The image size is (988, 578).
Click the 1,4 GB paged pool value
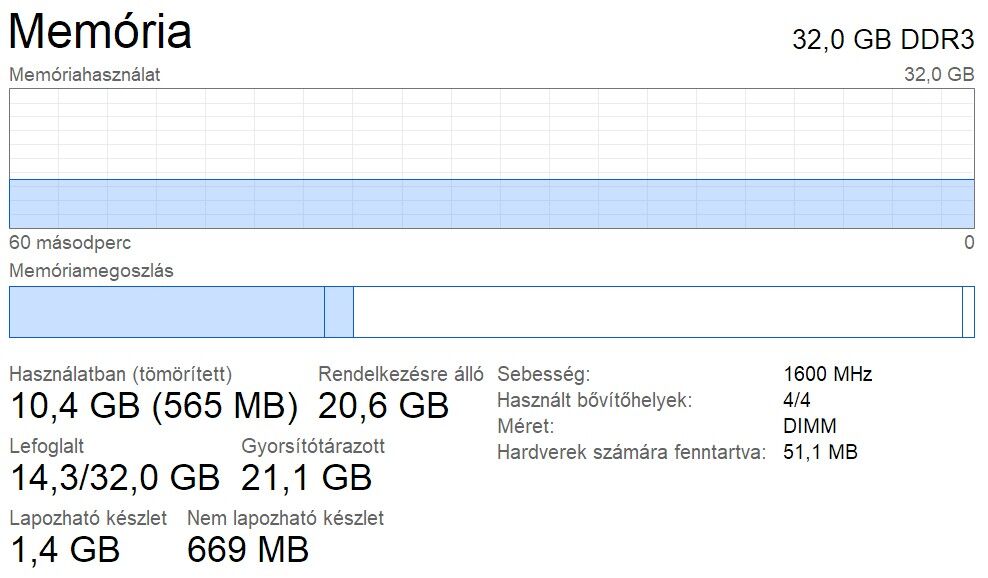(x=64, y=549)
